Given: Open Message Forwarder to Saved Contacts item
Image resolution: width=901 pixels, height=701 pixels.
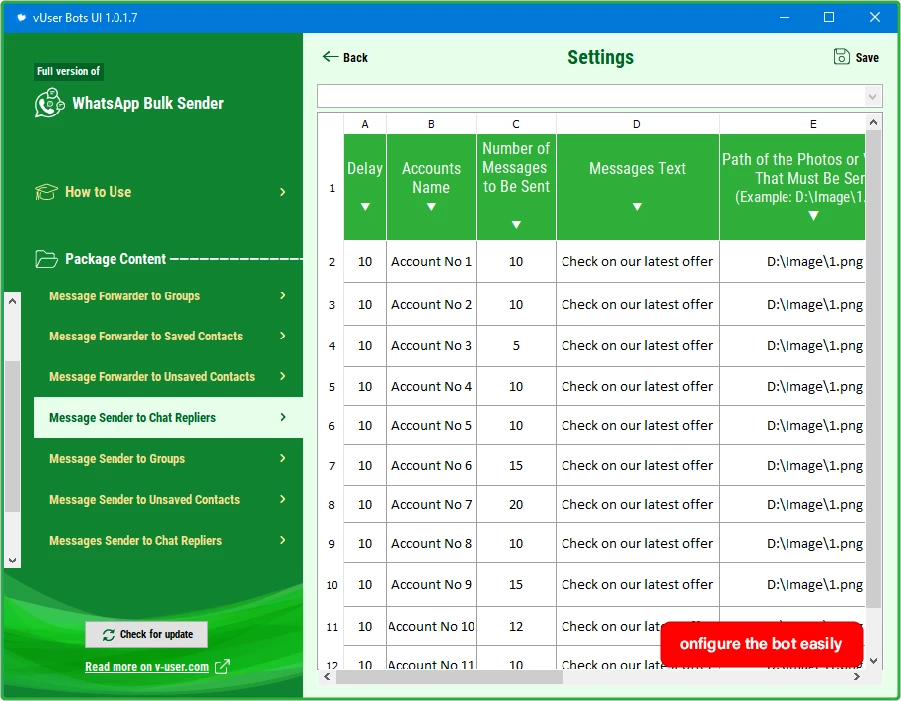Looking at the screenshot, I should (x=168, y=336).
